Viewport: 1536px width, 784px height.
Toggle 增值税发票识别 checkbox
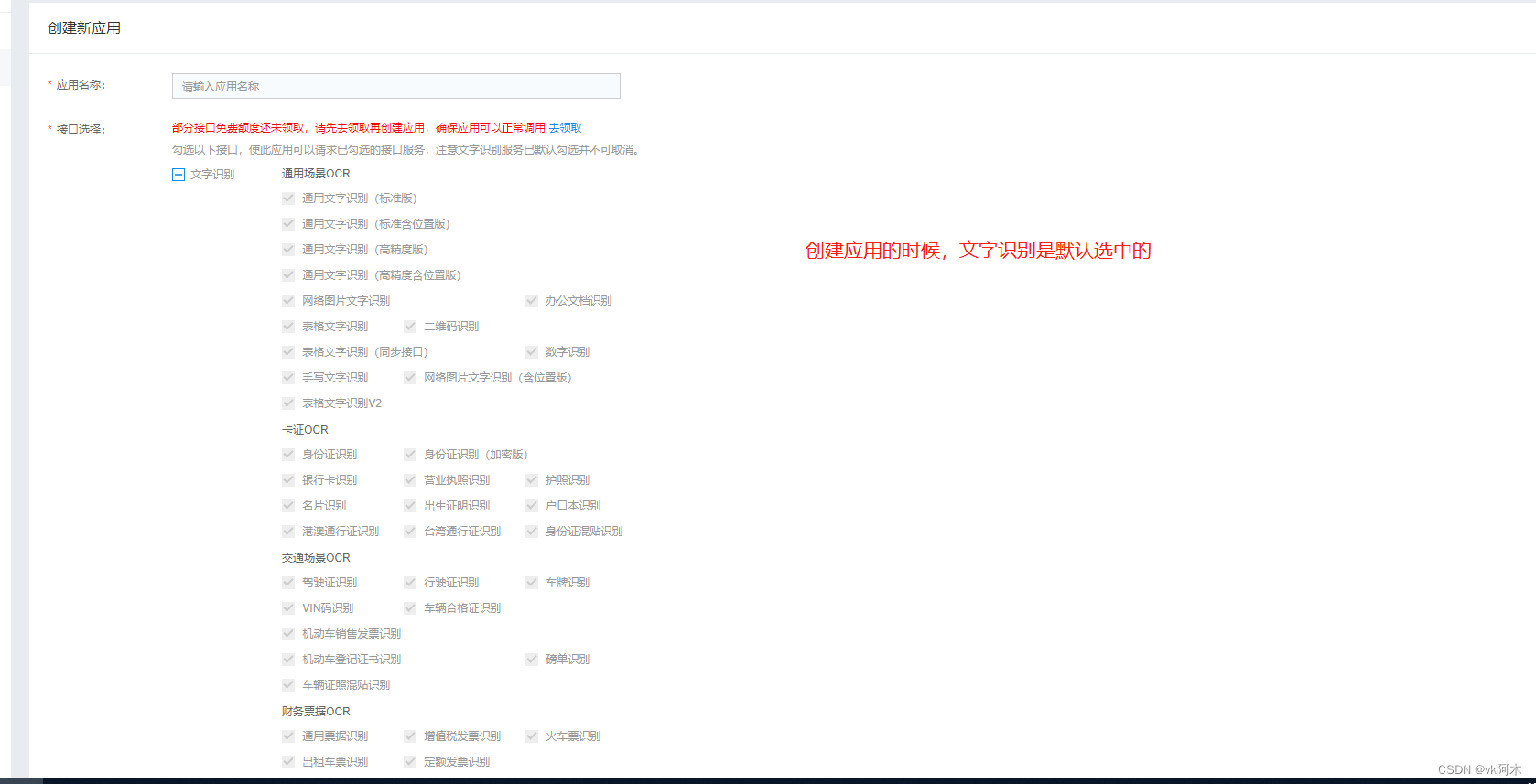coord(410,736)
